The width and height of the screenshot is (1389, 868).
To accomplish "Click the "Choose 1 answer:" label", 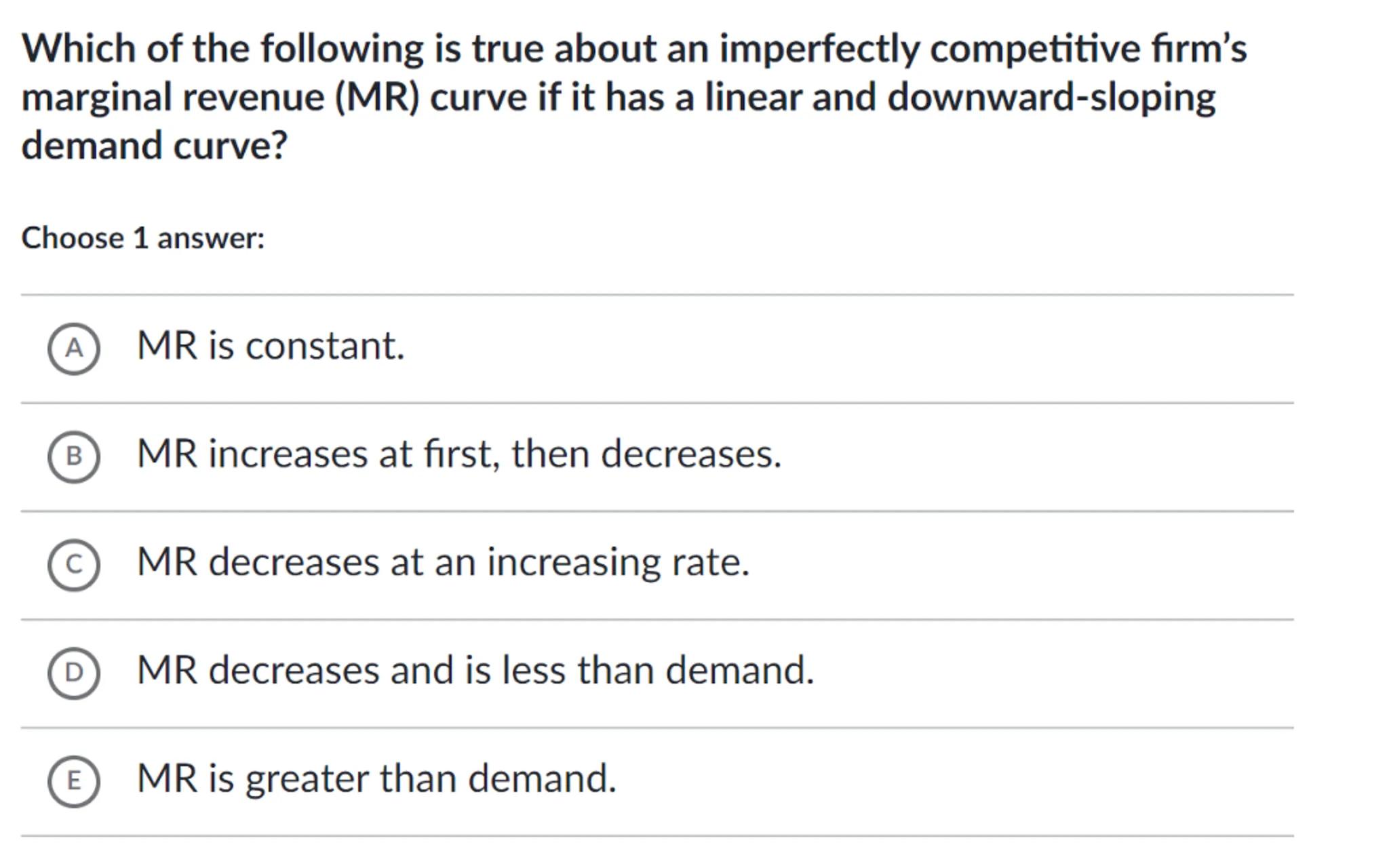I will (143, 238).
